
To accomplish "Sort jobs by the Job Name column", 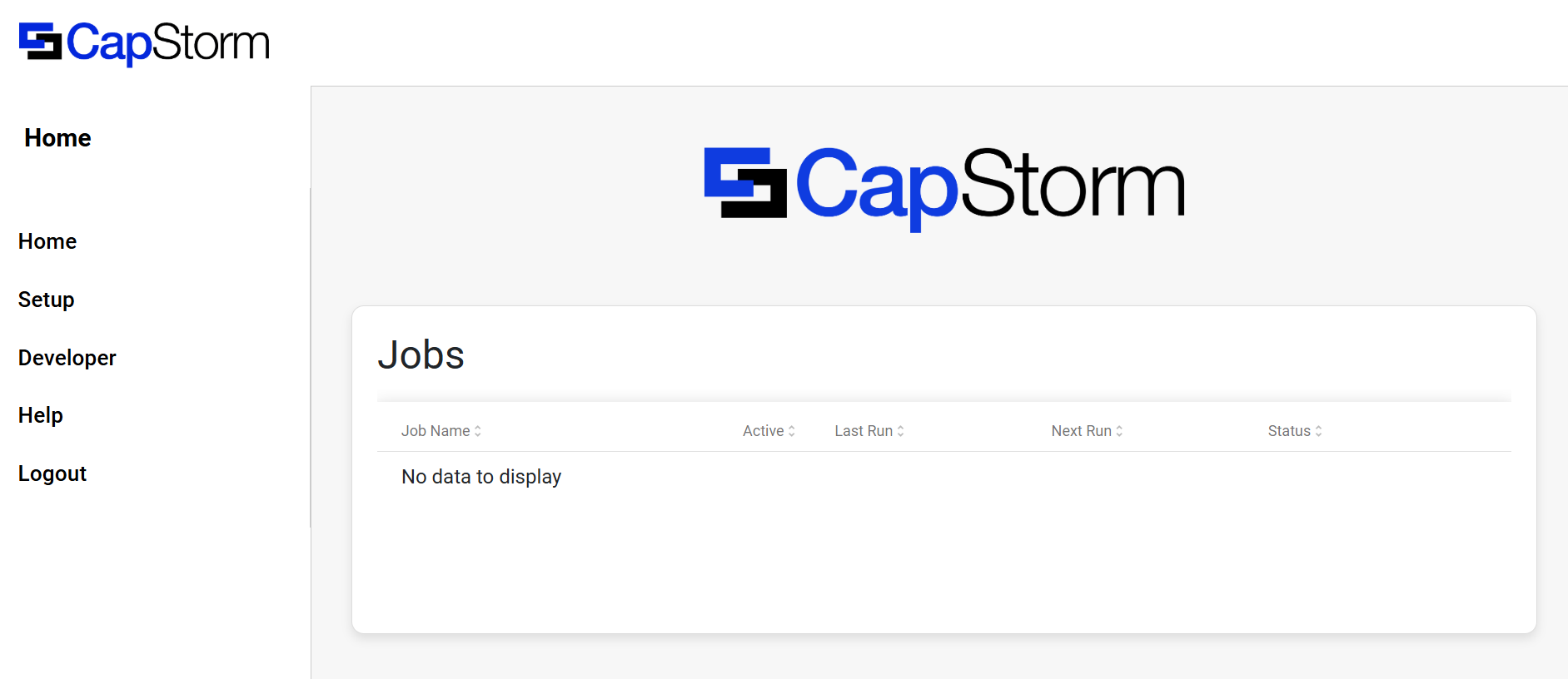I will [436, 431].
